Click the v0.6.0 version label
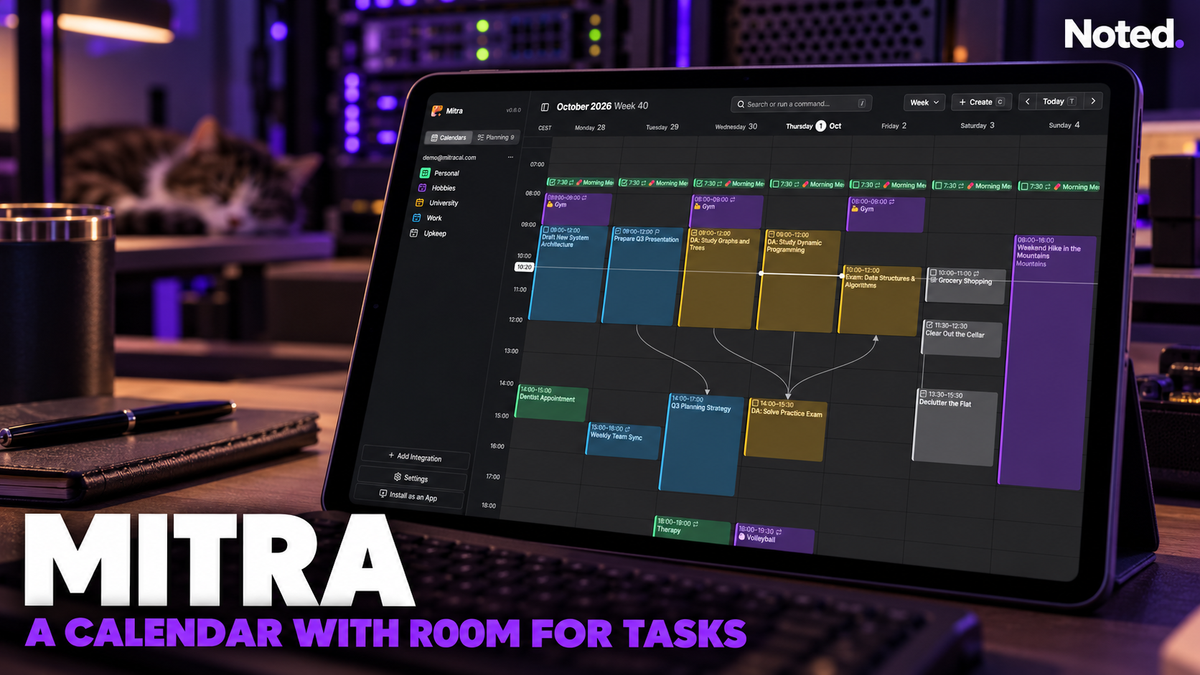This screenshot has width=1200, height=675. pos(513,110)
